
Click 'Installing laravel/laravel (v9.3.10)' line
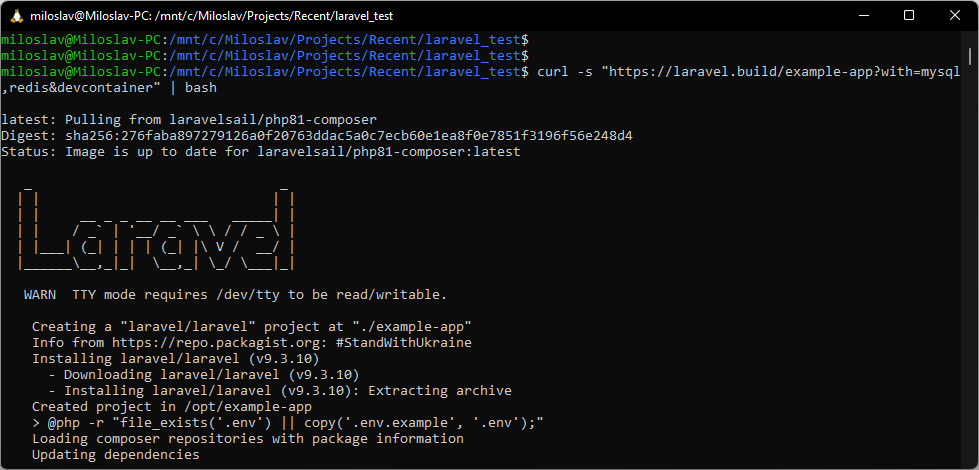tap(175, 359)
